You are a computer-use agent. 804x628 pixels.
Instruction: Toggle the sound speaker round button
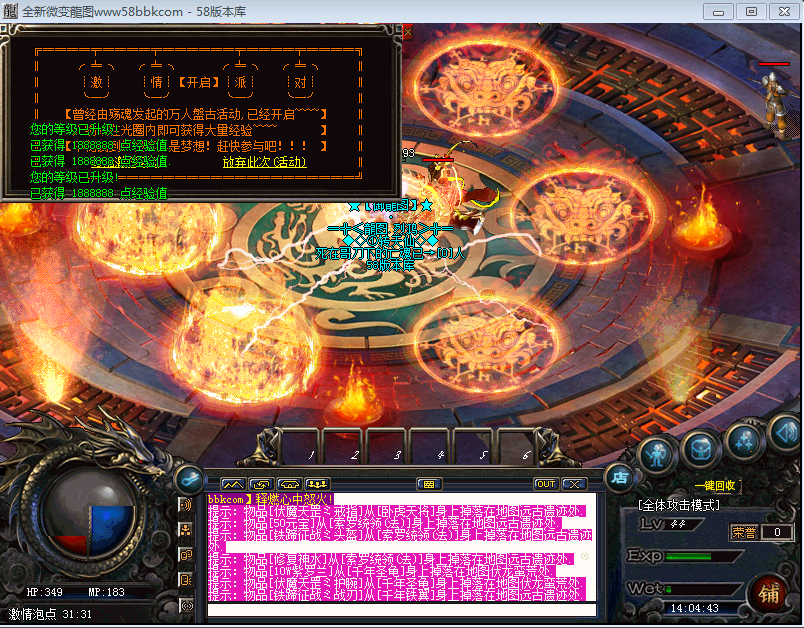coord(788,434)
